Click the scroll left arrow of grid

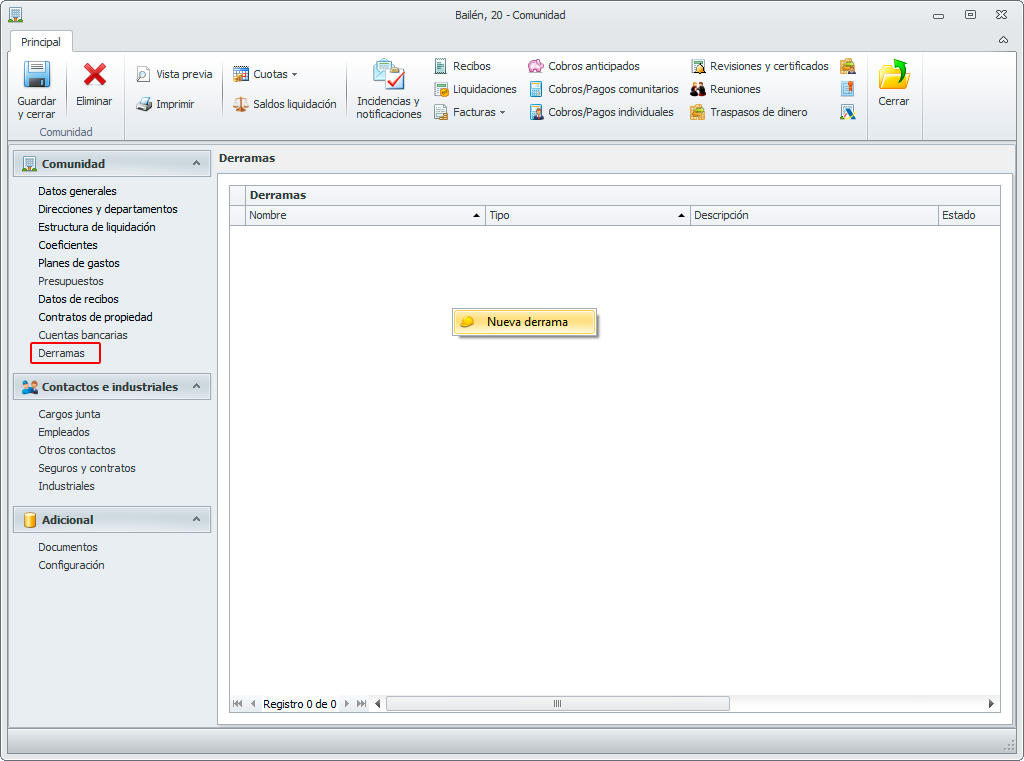[x=377, y=704]
